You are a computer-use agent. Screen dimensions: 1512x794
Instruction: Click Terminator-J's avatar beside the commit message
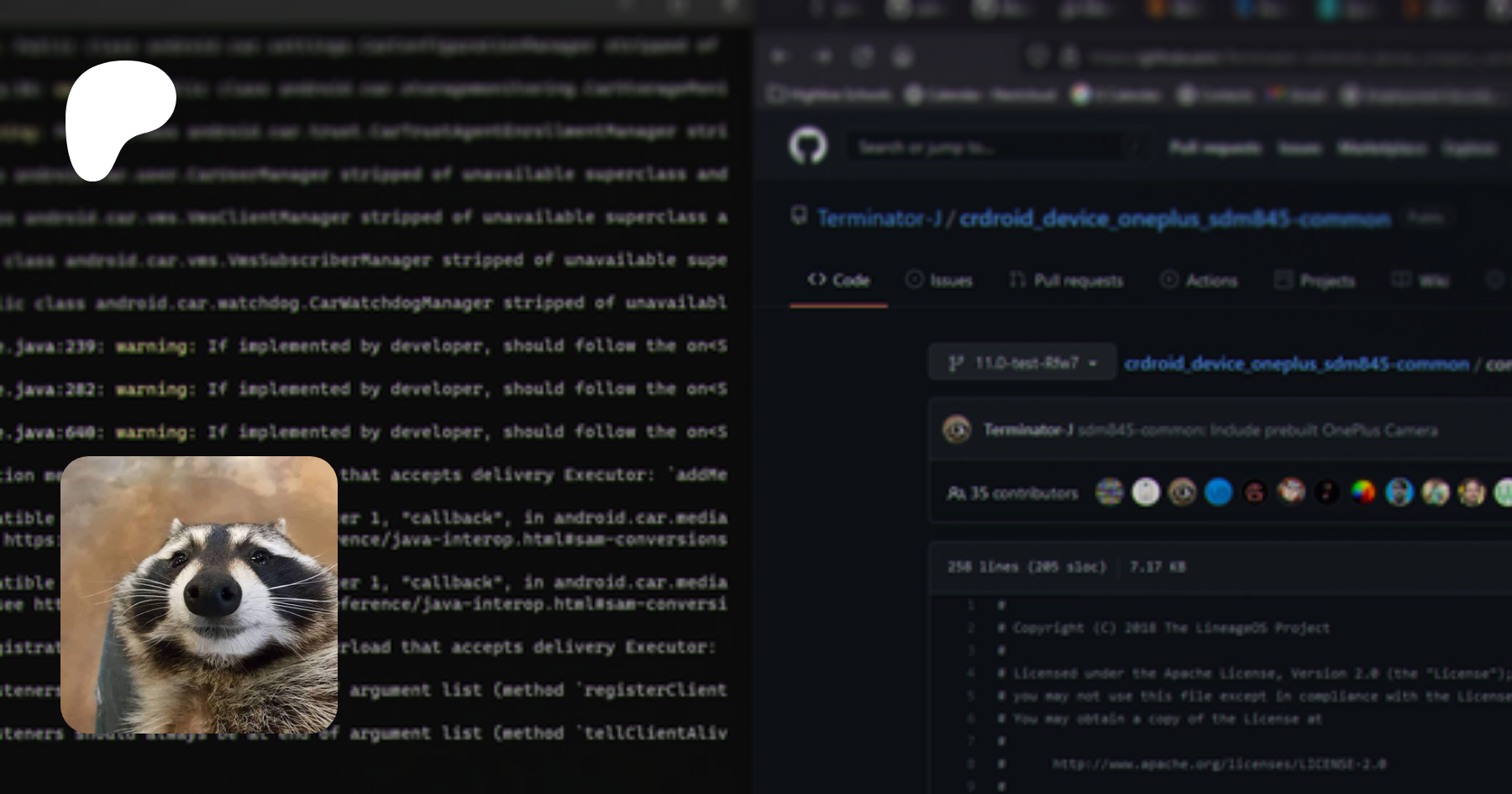click(x=957, y=430)
